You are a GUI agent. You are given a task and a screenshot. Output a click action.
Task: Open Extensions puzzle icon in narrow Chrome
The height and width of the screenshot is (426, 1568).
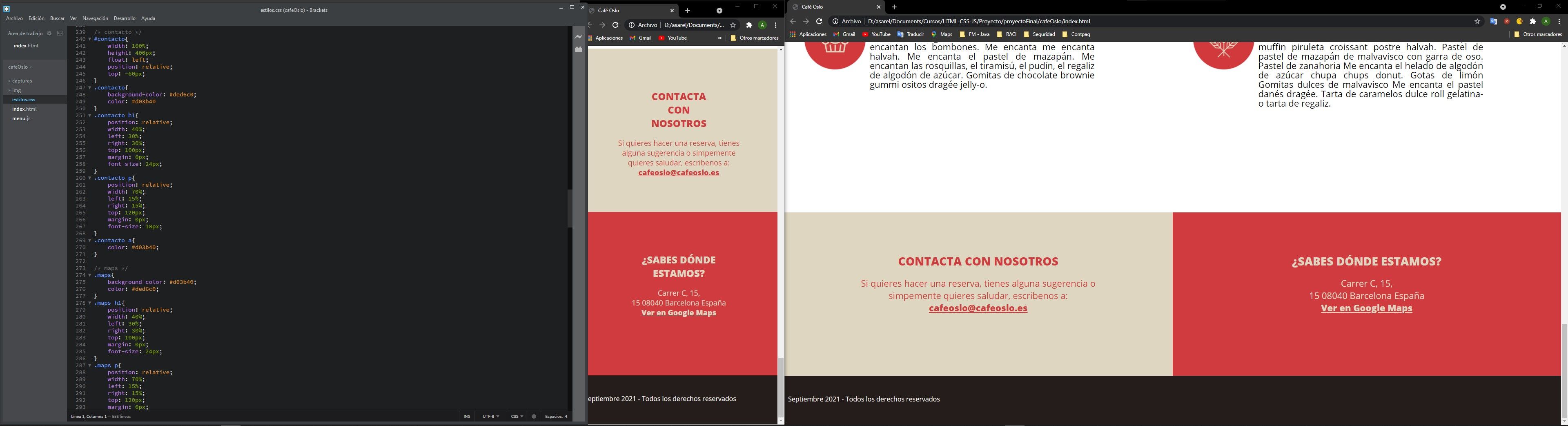pos(749,25)
